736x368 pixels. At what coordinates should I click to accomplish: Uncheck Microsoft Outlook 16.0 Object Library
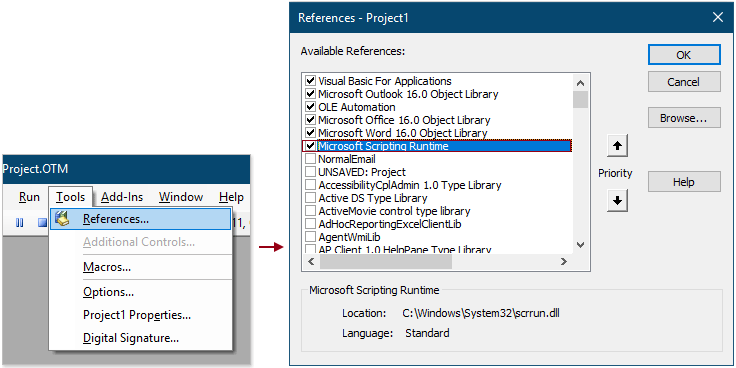[x=310, y=93]
